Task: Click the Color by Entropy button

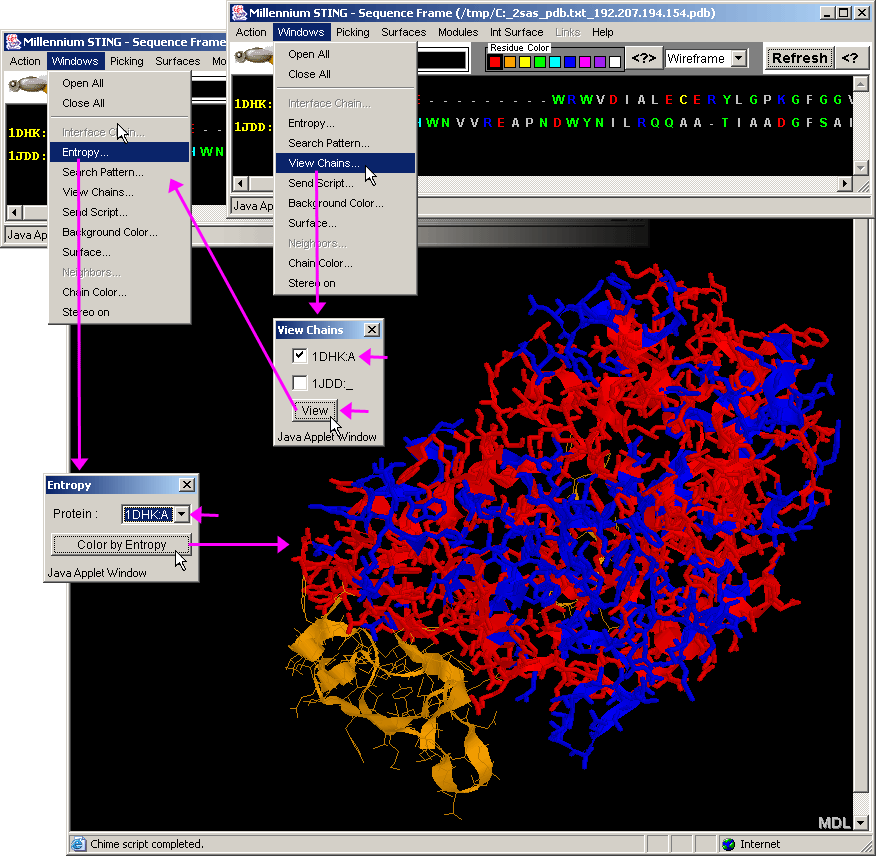Action: point(121,545)
